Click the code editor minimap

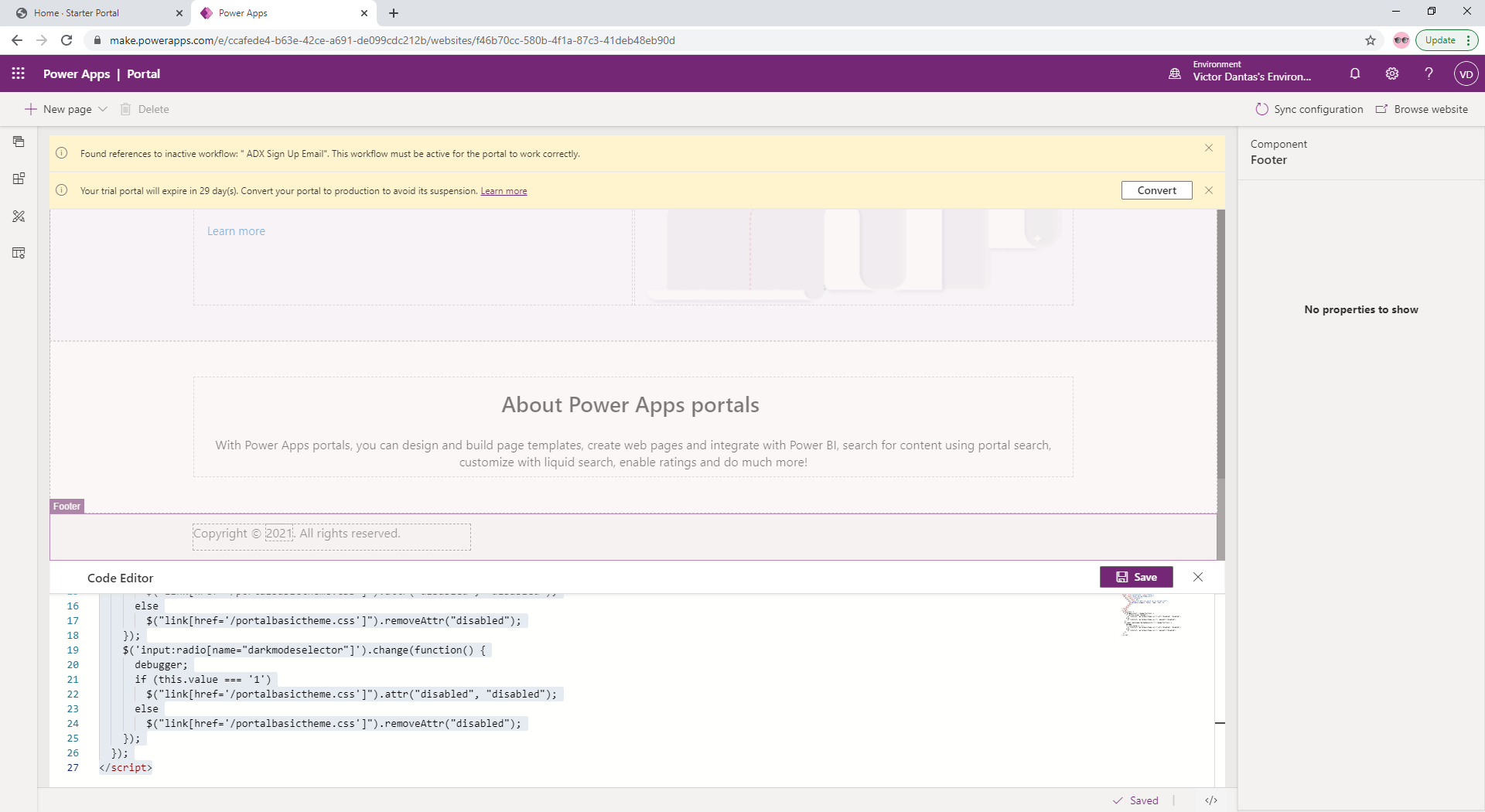pyautogui.click(x=1152, y=615)
